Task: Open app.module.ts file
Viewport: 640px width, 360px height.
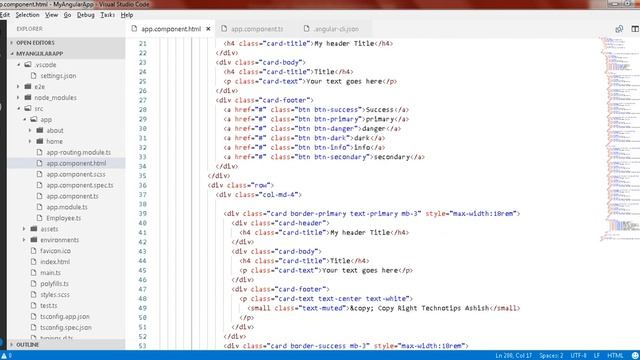Action: click(67, 207)
